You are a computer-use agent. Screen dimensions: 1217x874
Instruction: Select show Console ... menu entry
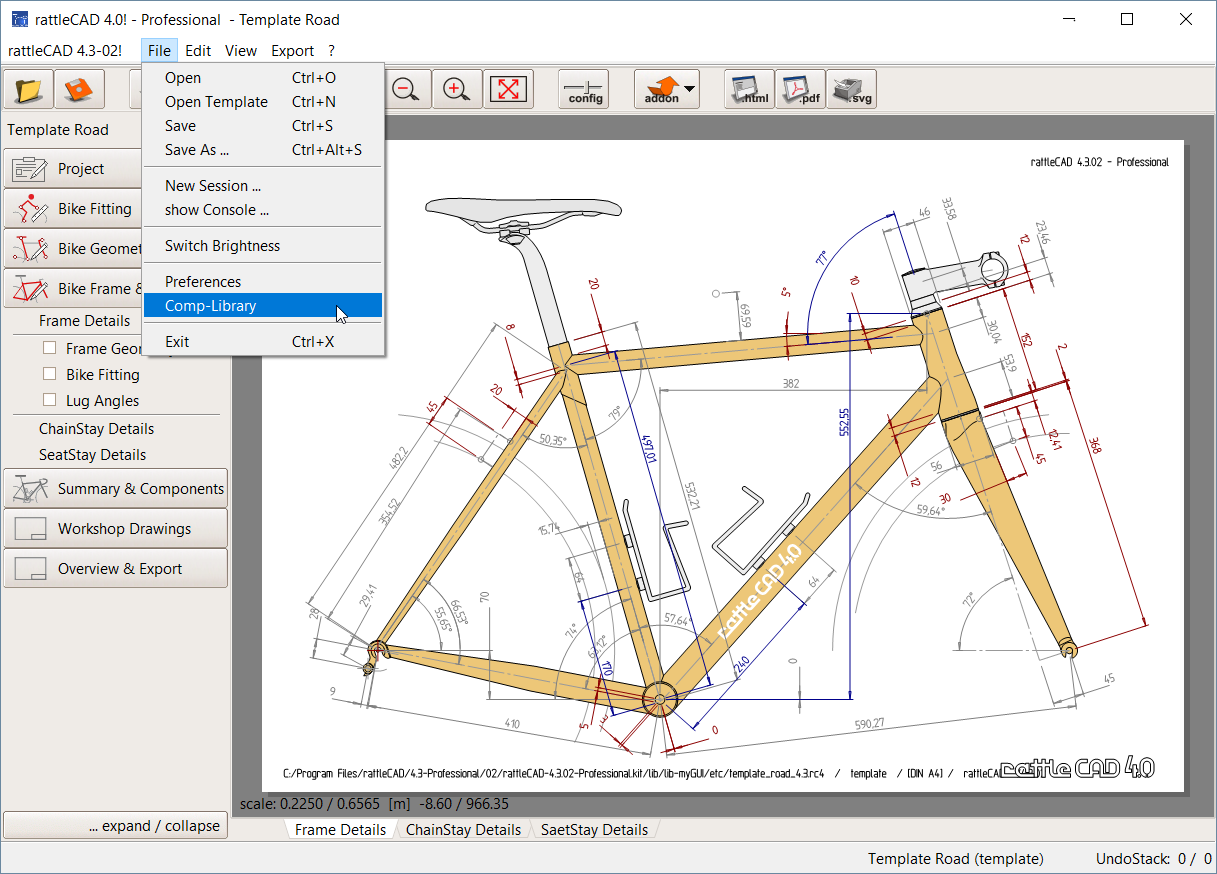[264, 210]
